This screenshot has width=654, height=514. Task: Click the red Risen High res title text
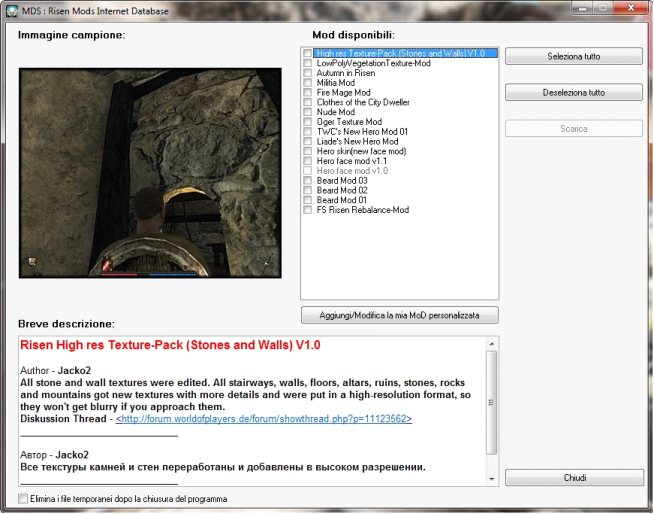point(170,345)
